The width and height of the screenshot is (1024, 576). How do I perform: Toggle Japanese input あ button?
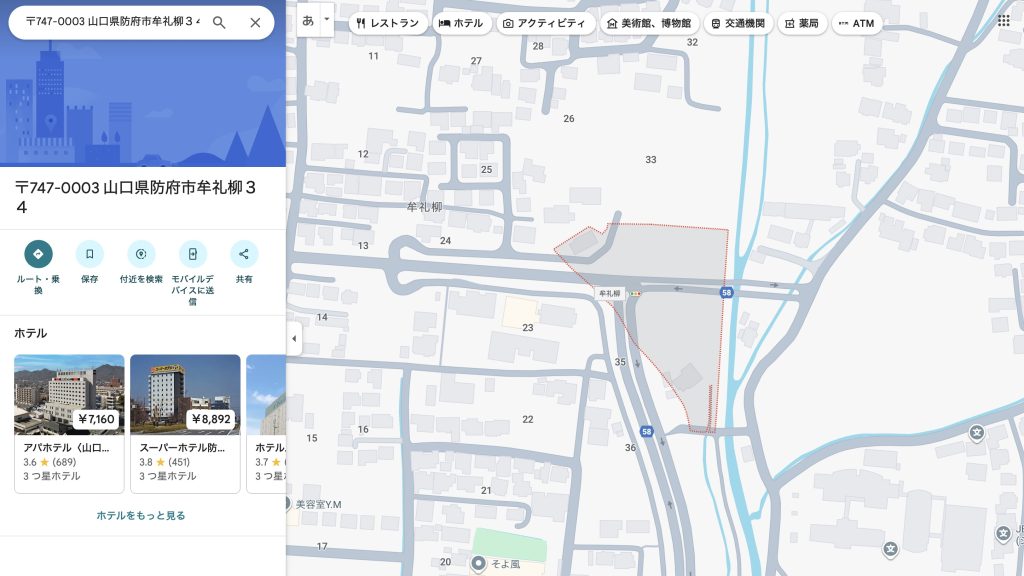click(308, 20)
